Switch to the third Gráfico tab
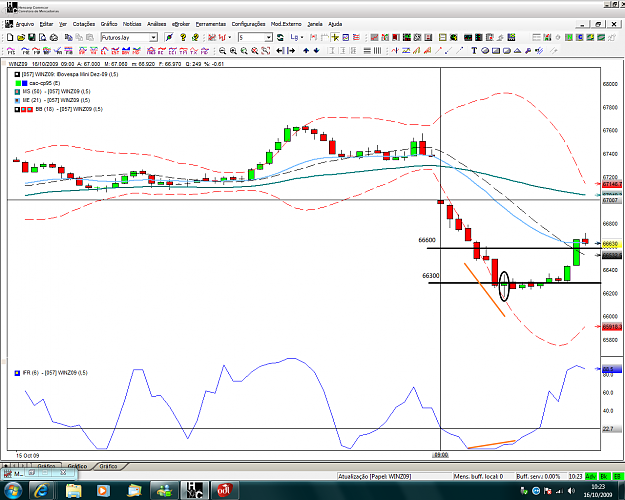This screenshot has height=500, width=625. coord(108,466)
